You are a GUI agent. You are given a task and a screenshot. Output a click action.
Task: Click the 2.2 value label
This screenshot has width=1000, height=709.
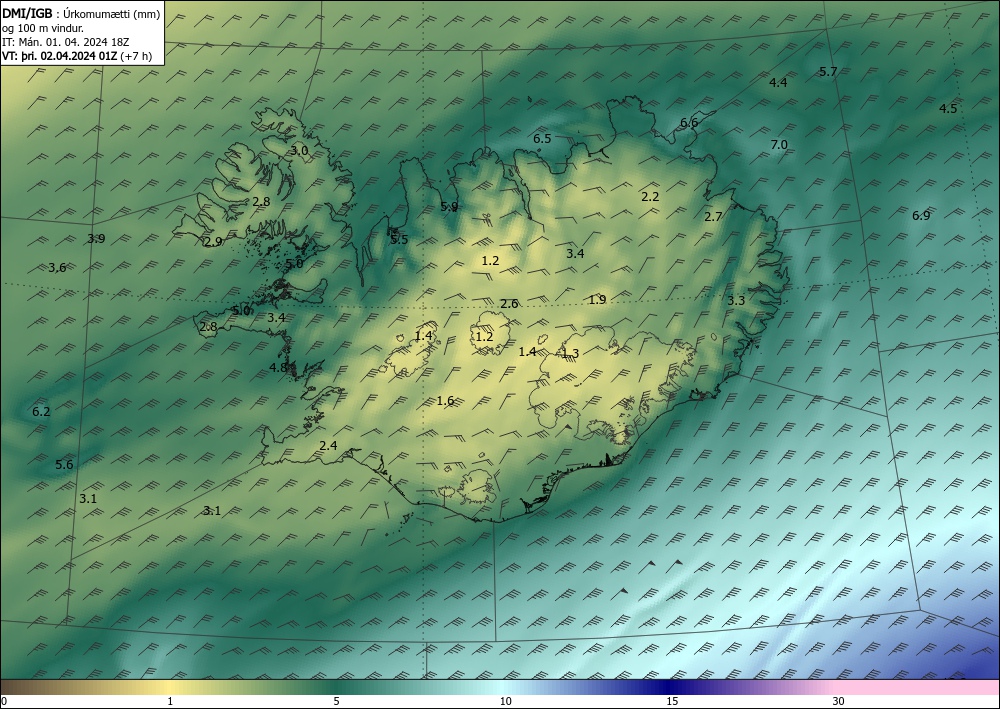[x=650, y=197]
